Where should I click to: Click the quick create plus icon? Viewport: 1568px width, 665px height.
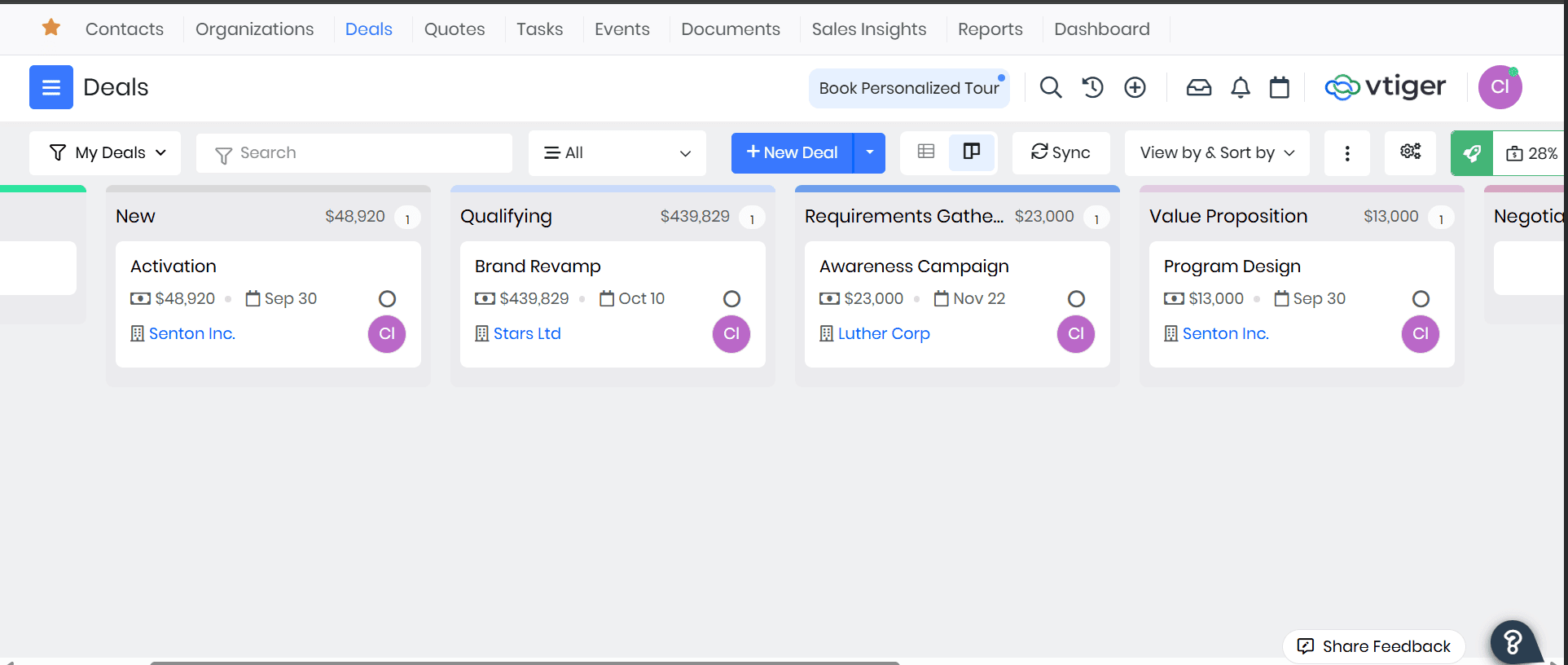coord(1135,87)
